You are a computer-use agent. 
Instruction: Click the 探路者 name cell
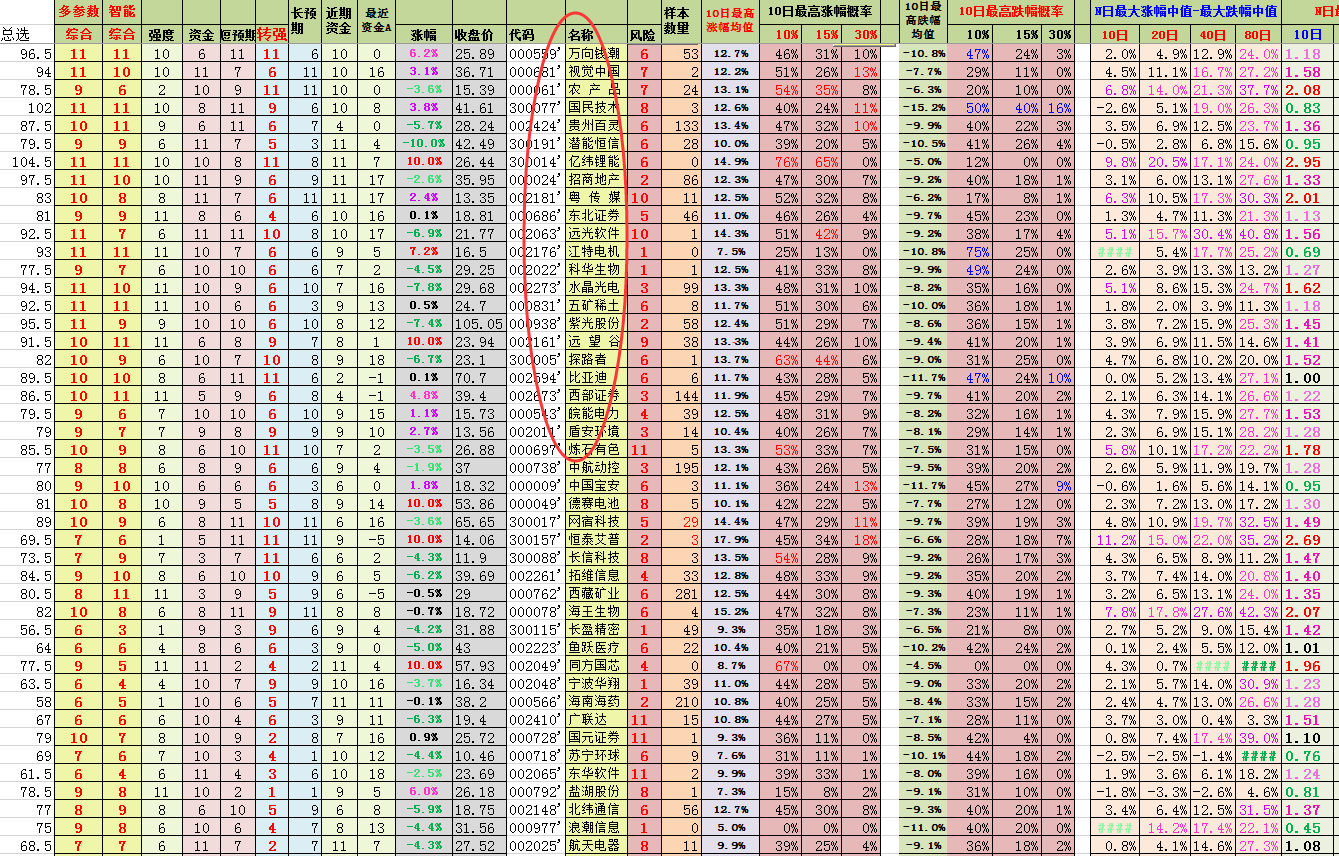tap(596, 359)
